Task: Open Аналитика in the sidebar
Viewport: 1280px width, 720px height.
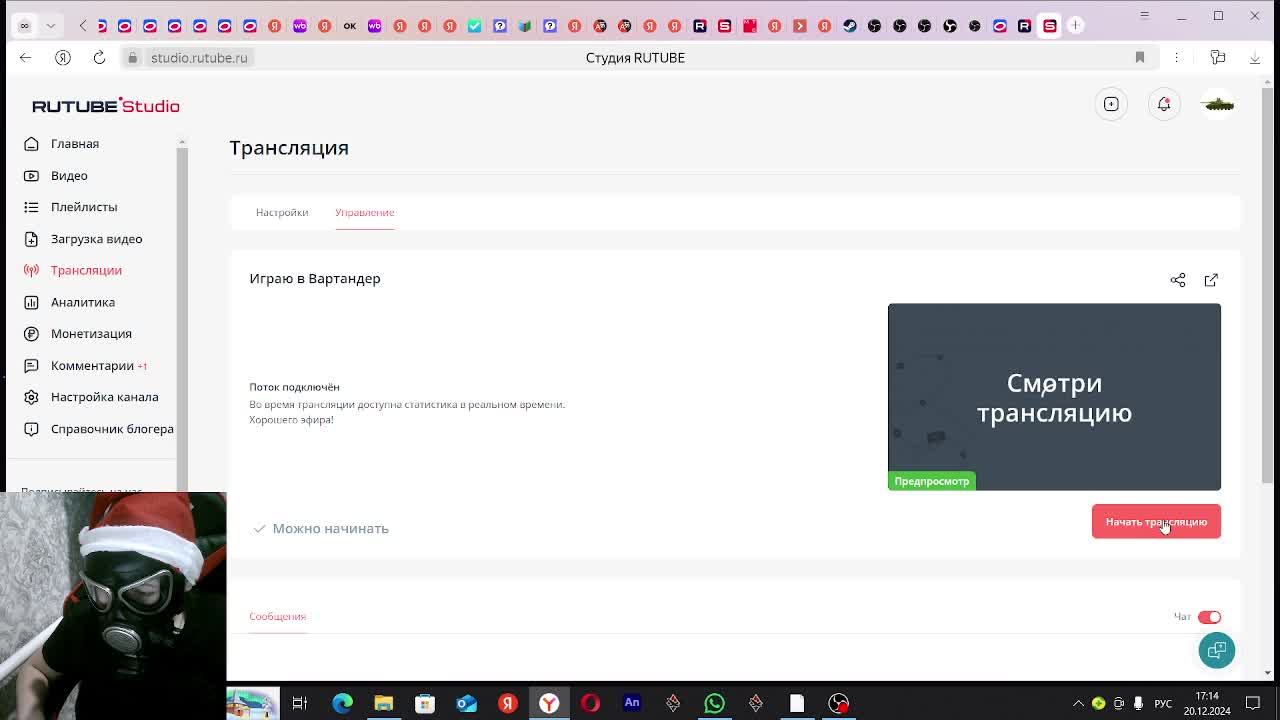Action: pyautogui.click(x=83, y=302)
